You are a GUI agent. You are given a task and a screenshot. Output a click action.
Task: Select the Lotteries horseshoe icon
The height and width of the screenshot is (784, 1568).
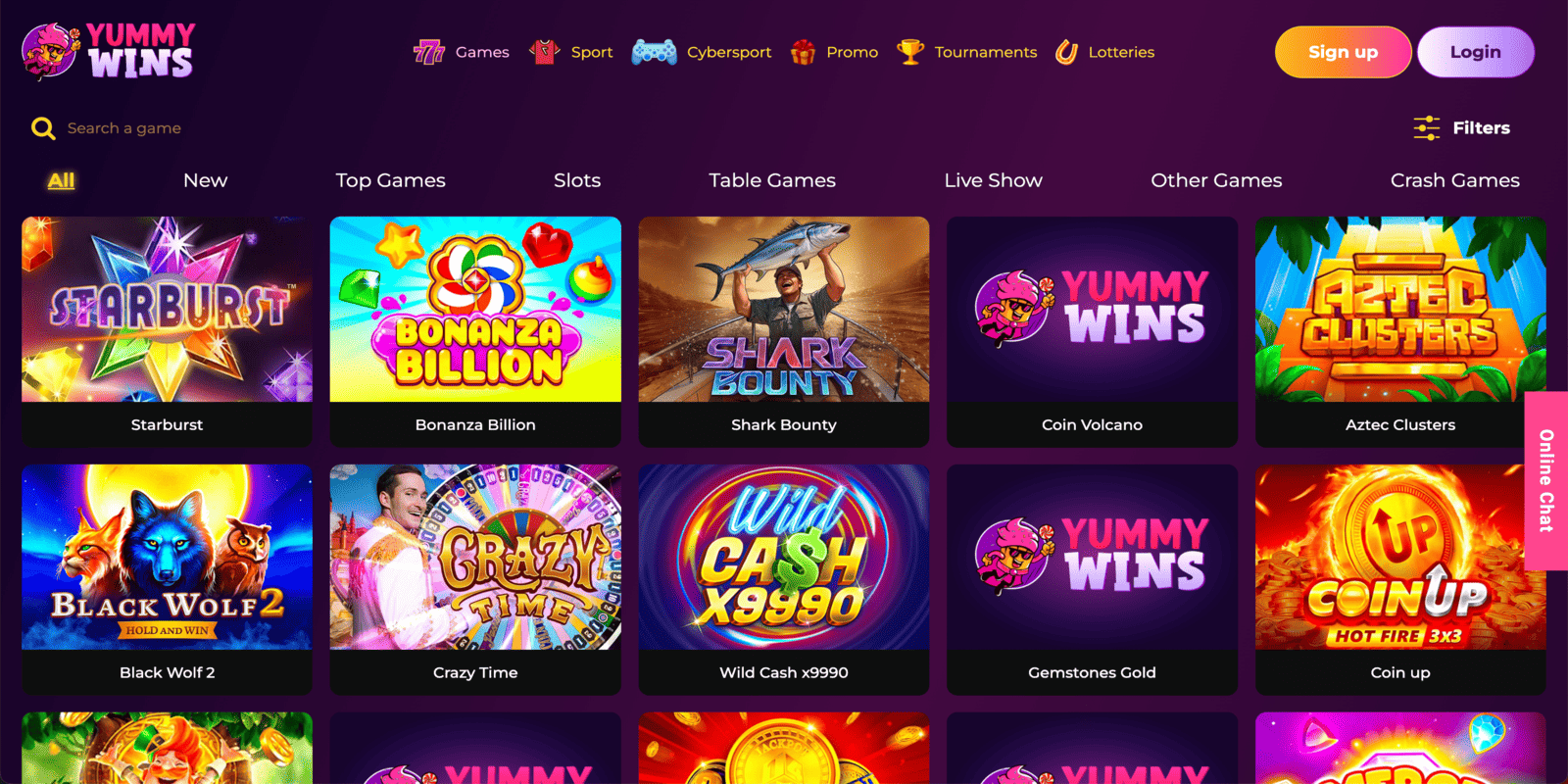1066,52
